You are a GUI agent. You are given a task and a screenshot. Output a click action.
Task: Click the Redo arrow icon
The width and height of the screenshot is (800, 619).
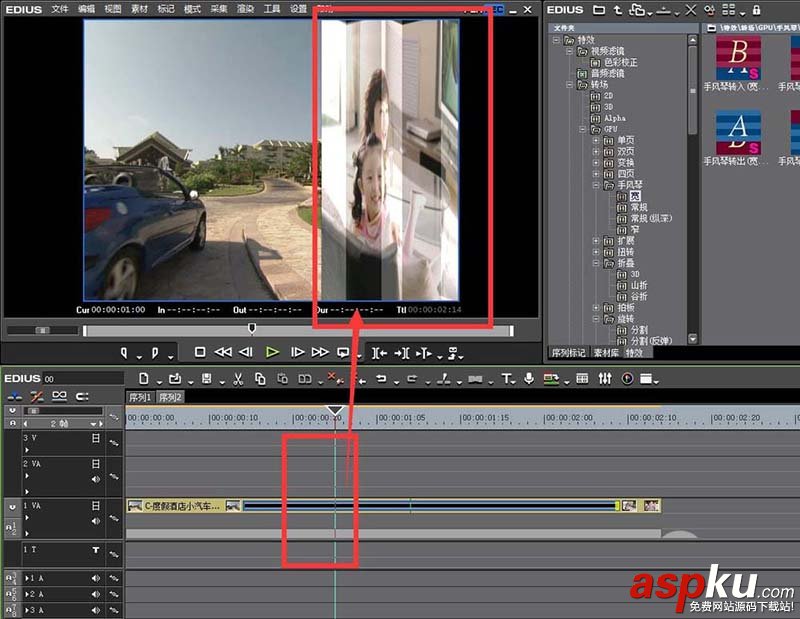point(412,379)
